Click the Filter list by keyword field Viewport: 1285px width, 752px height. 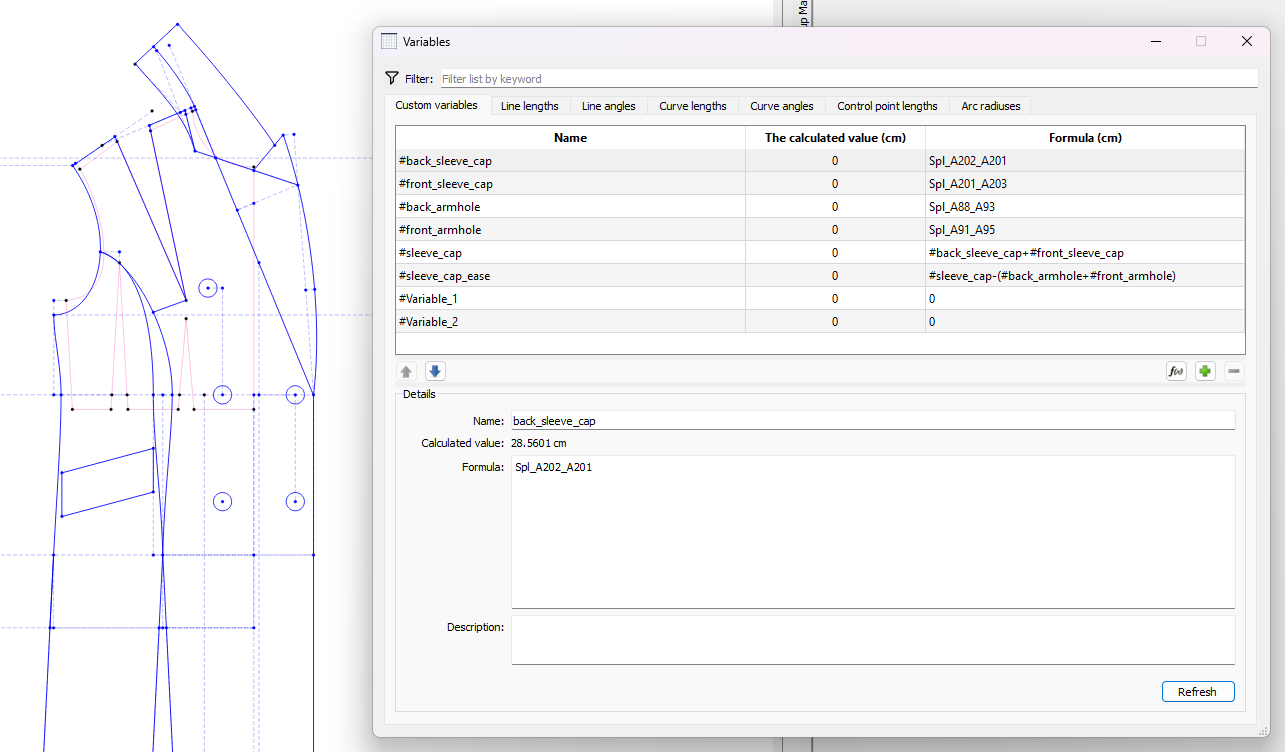click(848, 79)
